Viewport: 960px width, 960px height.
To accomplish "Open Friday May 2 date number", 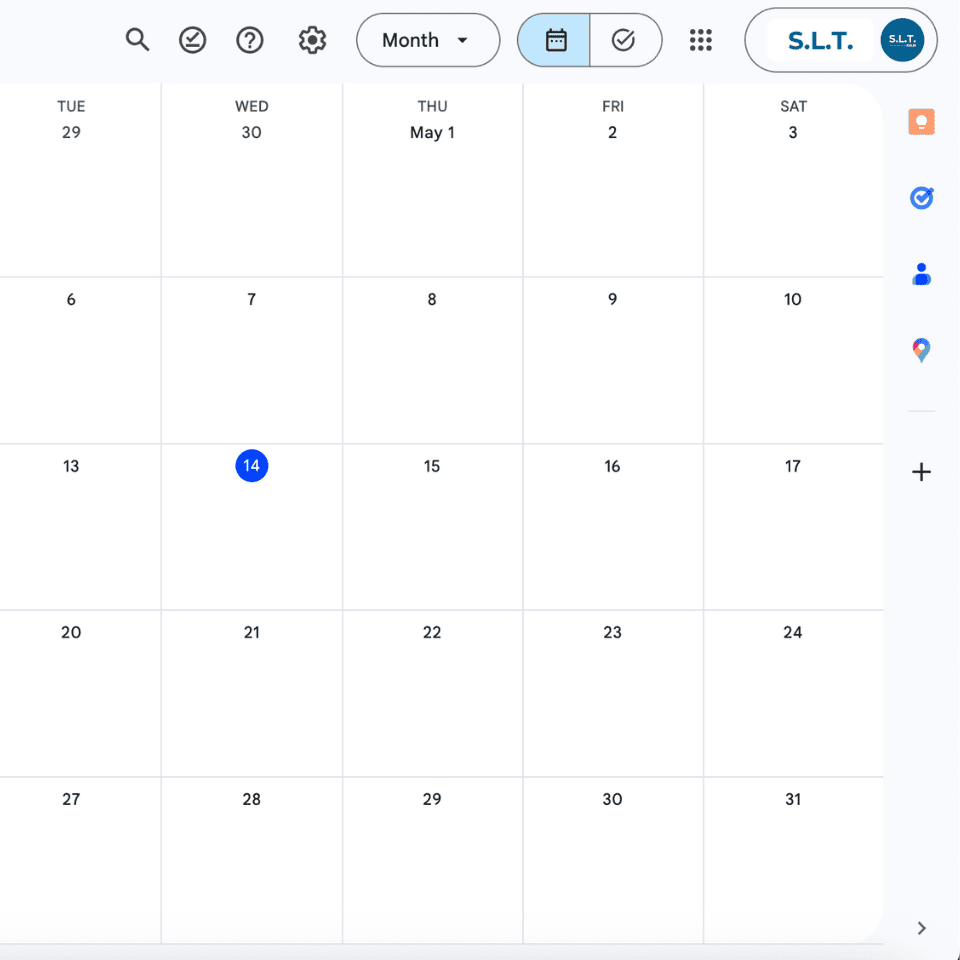I will (x=612, y=132).
